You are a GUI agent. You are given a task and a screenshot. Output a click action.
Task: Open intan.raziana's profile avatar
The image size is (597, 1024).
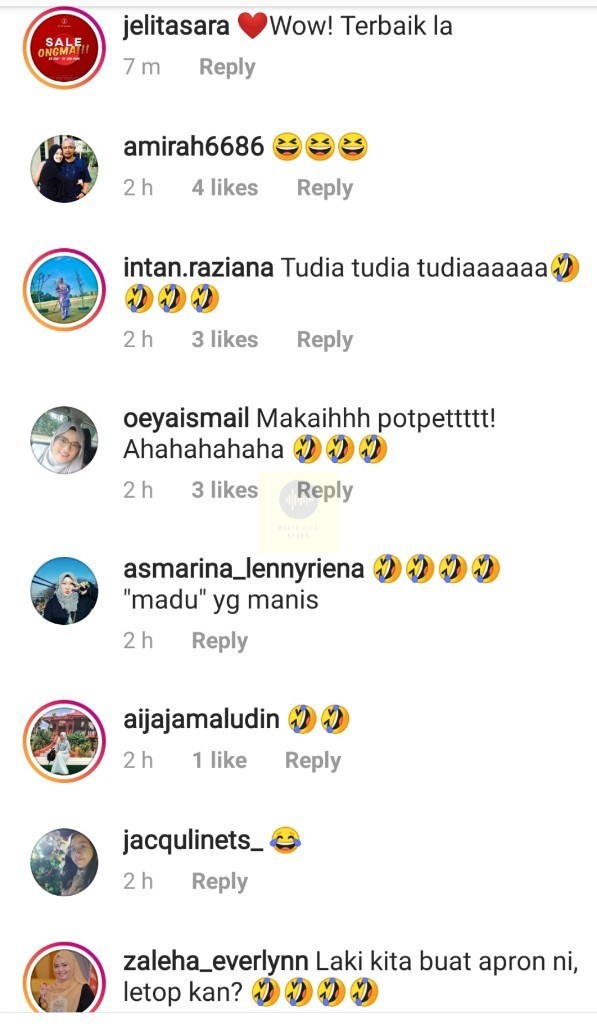click(x=64, y=289)
